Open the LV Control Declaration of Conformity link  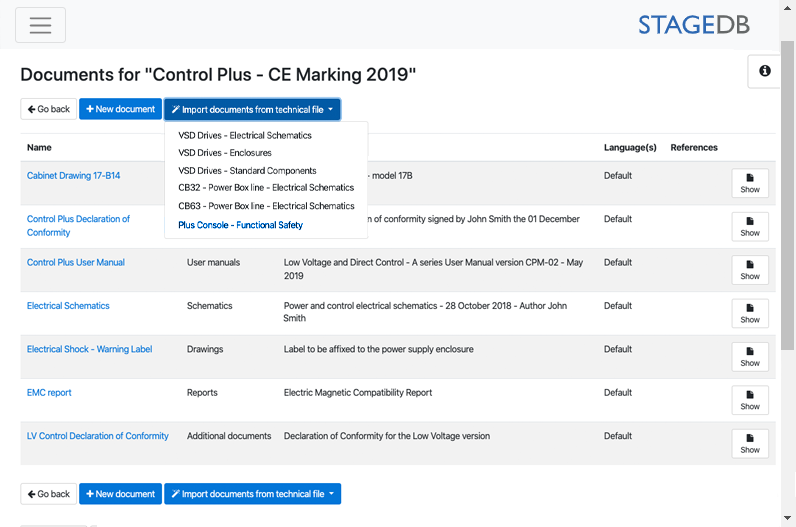[97, 436]
